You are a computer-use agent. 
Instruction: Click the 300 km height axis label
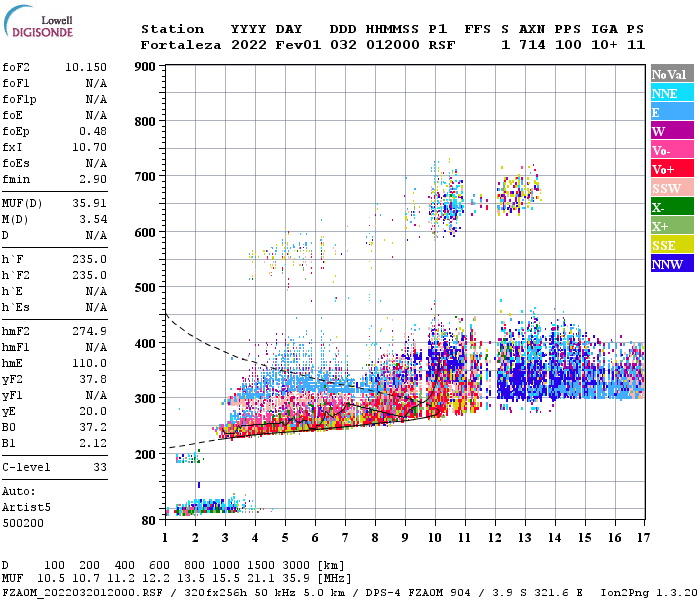[x=145, y=399]
